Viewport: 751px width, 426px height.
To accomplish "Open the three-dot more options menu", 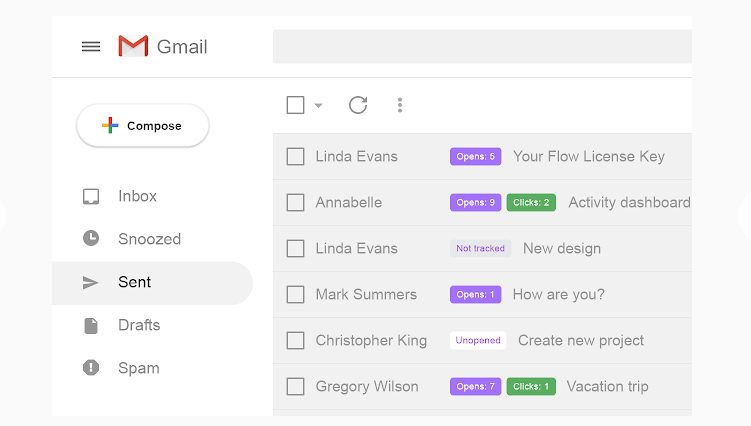I will click(400, 105).
